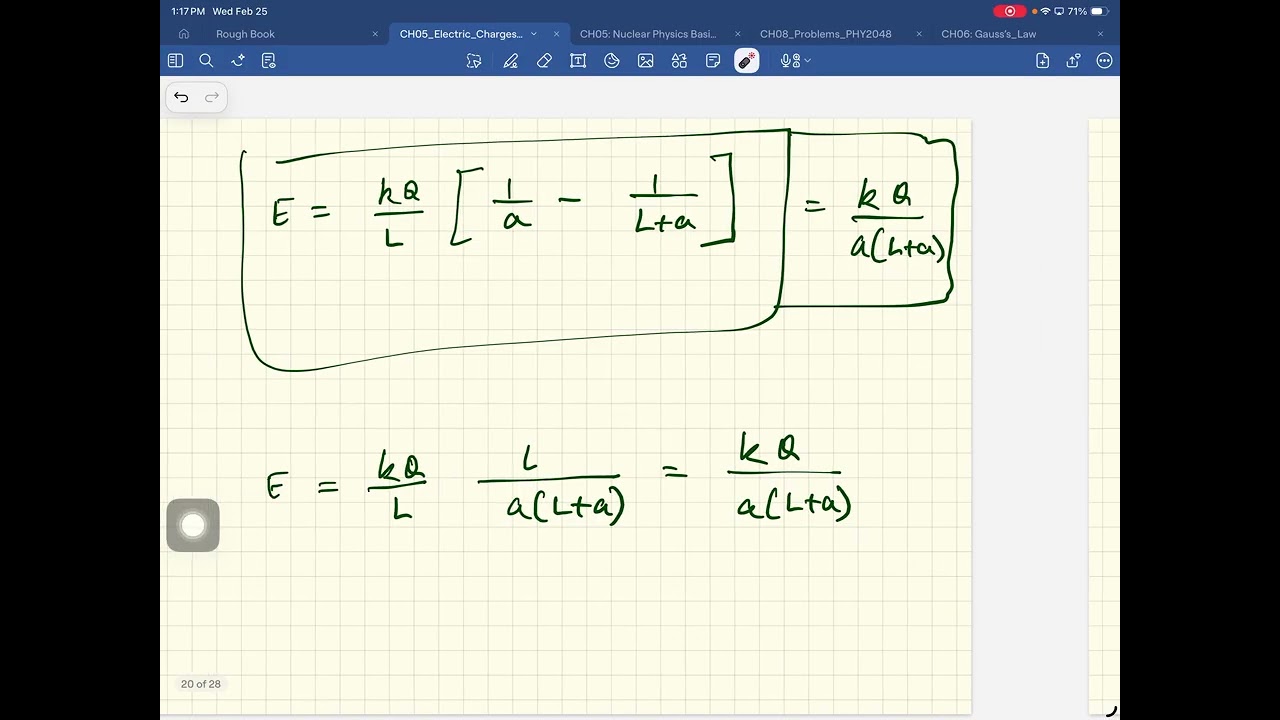The image size is (1280, 720).
Task: Close the CH05: Nuclear Physics tab
Action: click(x=738, y=34)
